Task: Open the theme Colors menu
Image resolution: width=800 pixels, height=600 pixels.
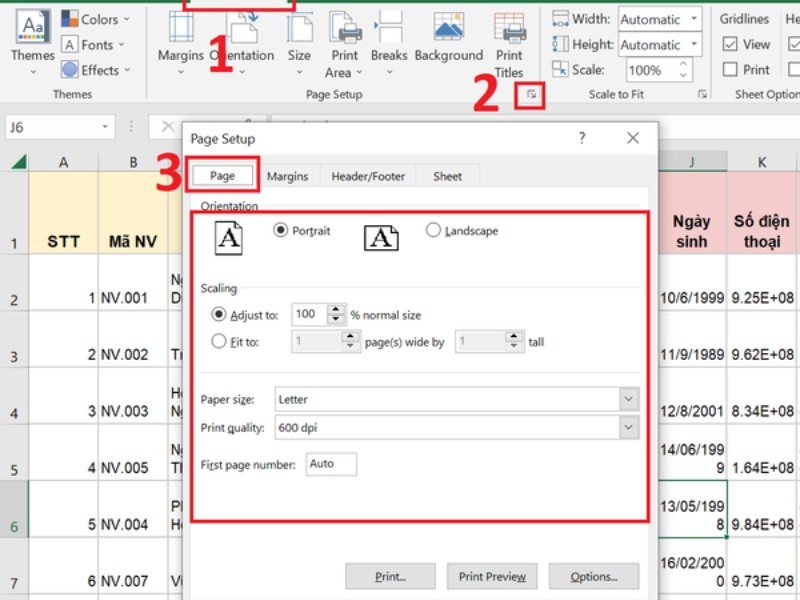Action: 95,19
